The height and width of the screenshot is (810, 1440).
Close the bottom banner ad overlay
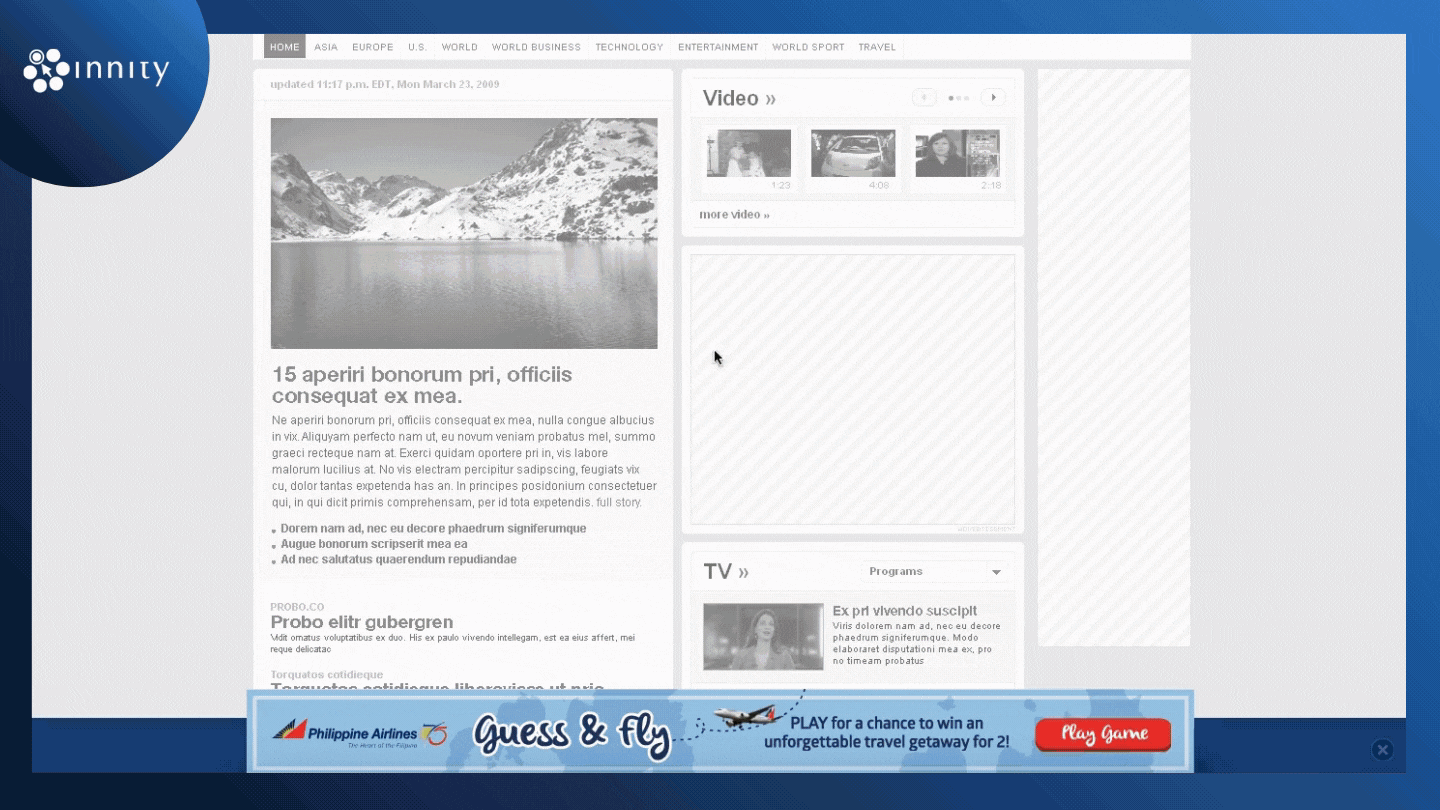(x=1382, y=750)
